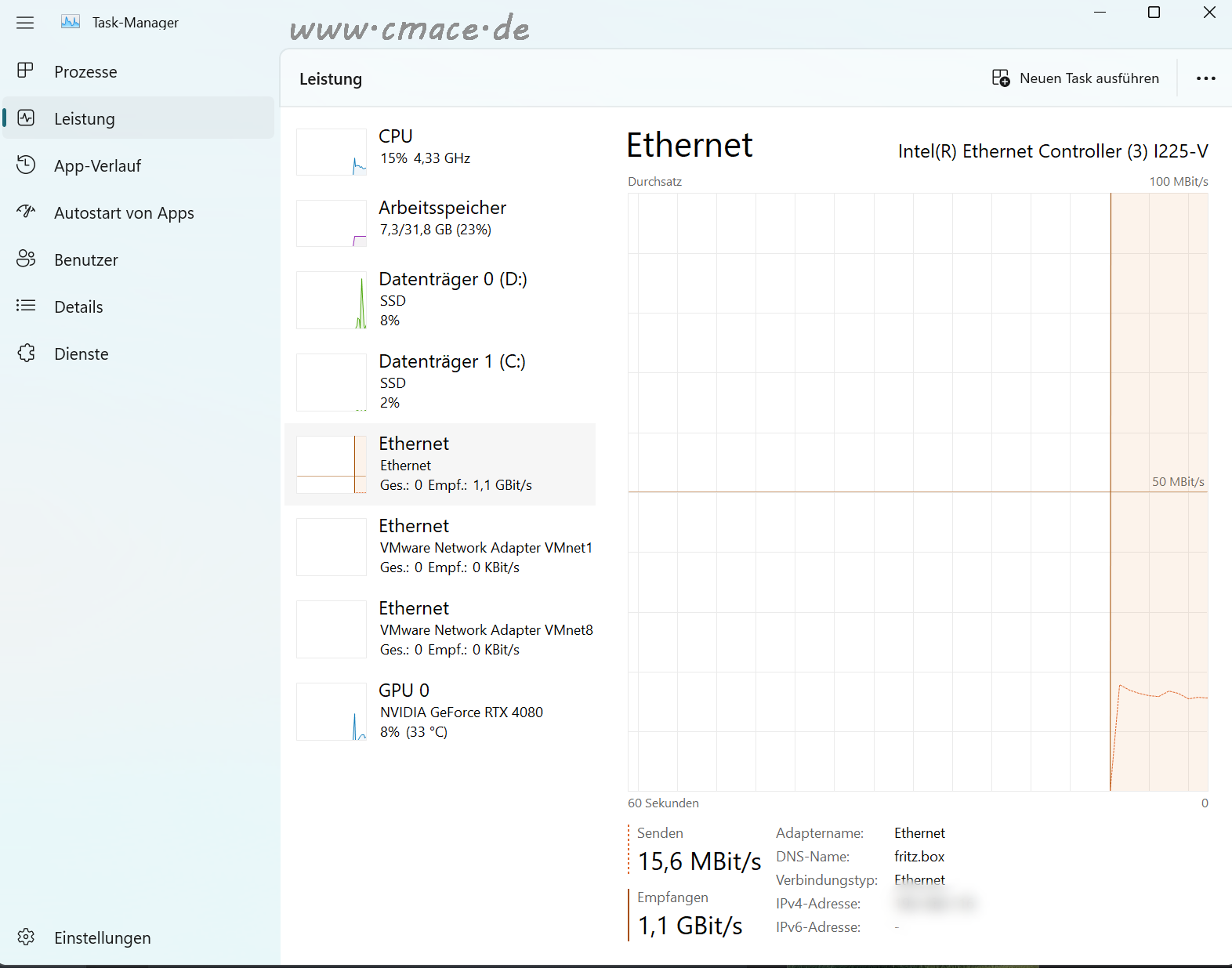Screen dimensions: 1232x968
Task: Click the App-Verlauf history icon
Action: [26, 165]
